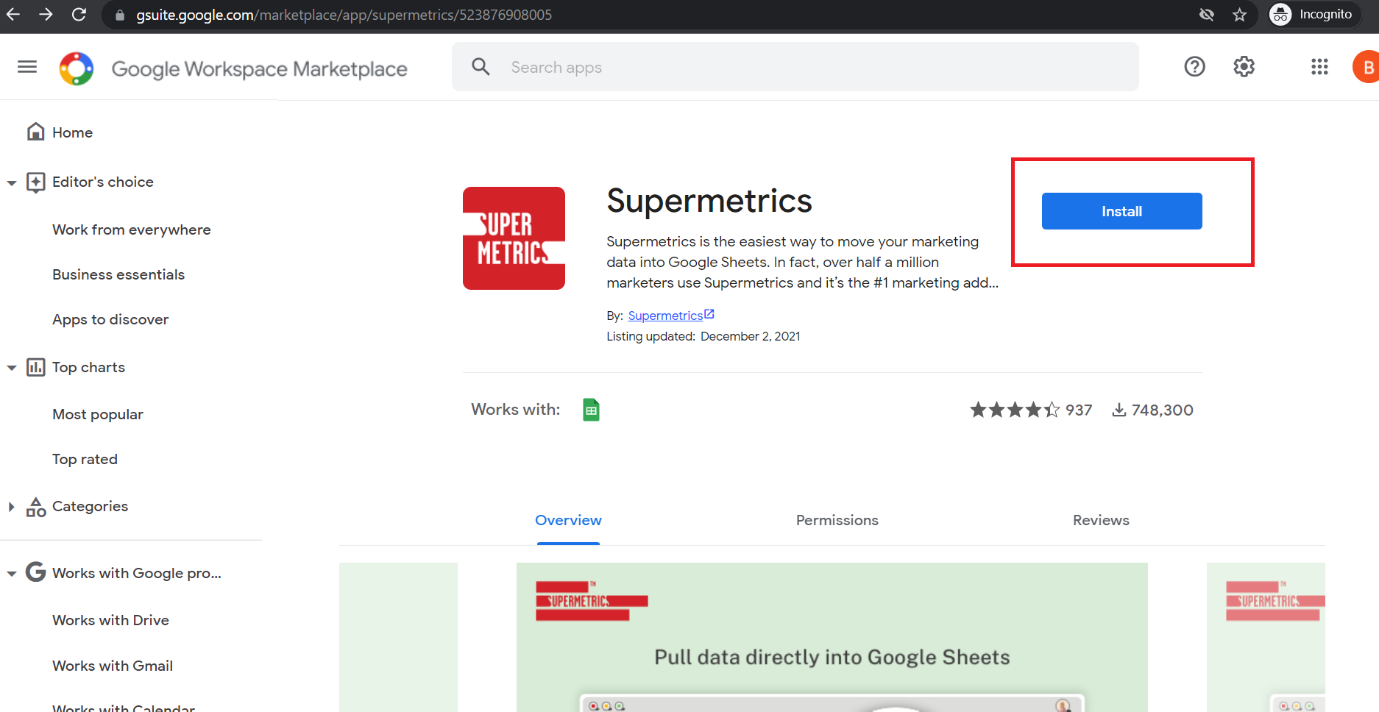
Task: Open Home in the sidebar
Action: pyautogui.click(x=72, y=132)
